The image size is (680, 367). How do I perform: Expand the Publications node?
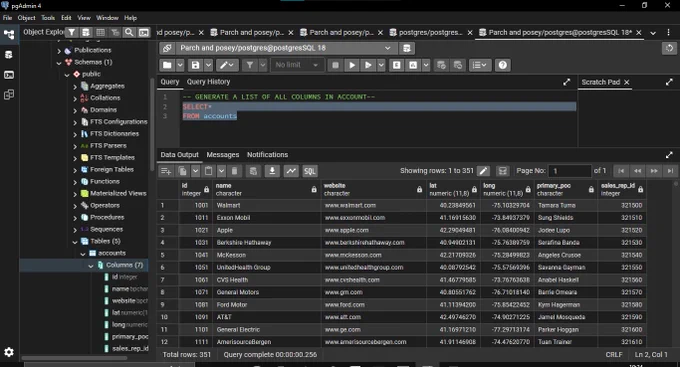tap(59, 51)
